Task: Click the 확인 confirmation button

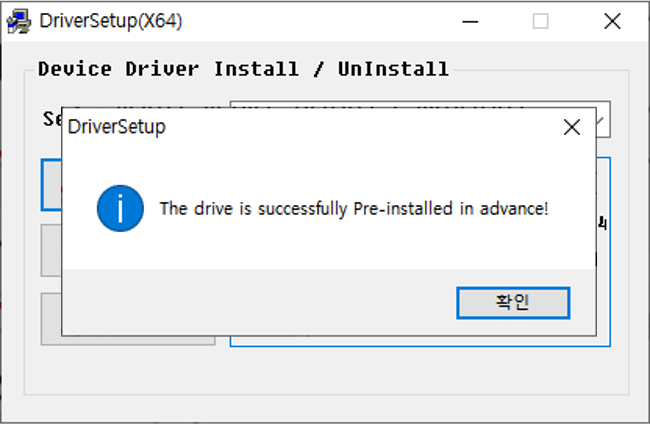Action: (513, 303)
